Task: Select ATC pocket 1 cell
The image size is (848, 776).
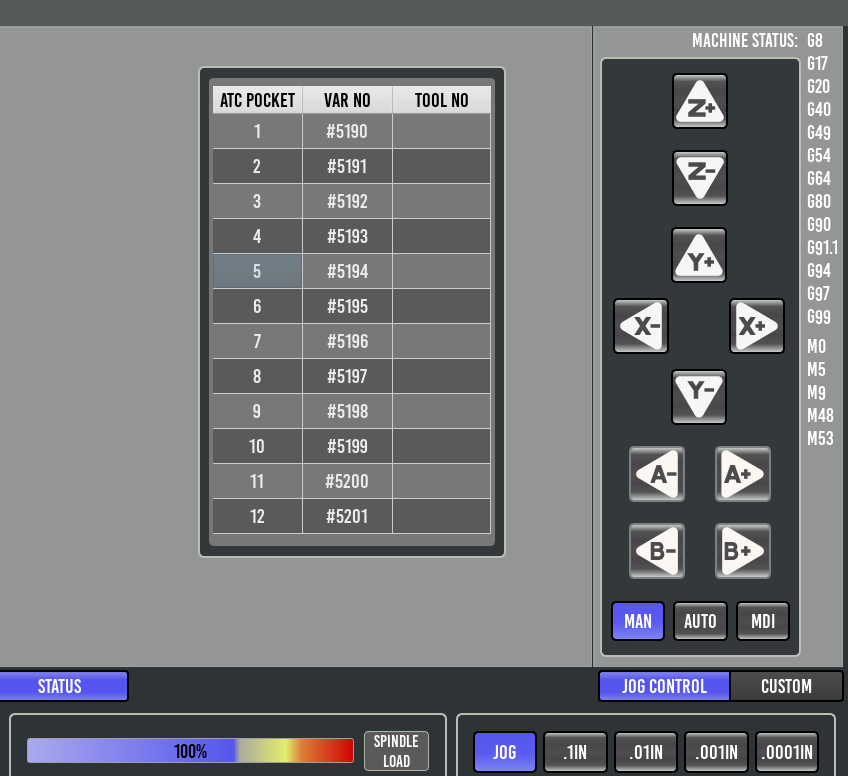Action: (257, 131)
